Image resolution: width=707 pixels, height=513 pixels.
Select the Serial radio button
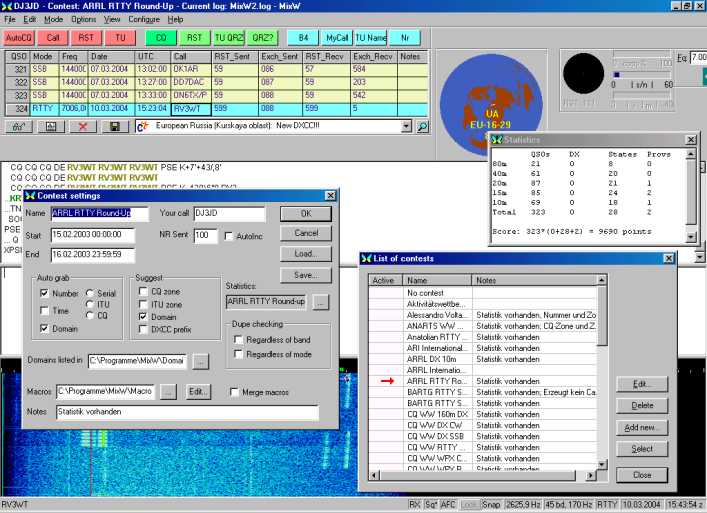click(90, 293)
